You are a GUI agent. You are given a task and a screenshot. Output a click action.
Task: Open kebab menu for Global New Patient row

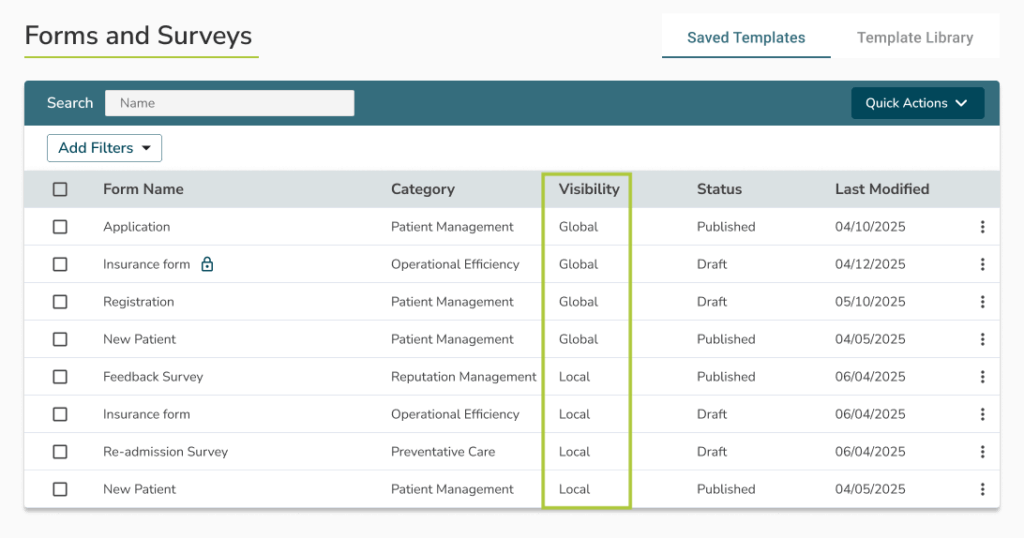point(982,339)
